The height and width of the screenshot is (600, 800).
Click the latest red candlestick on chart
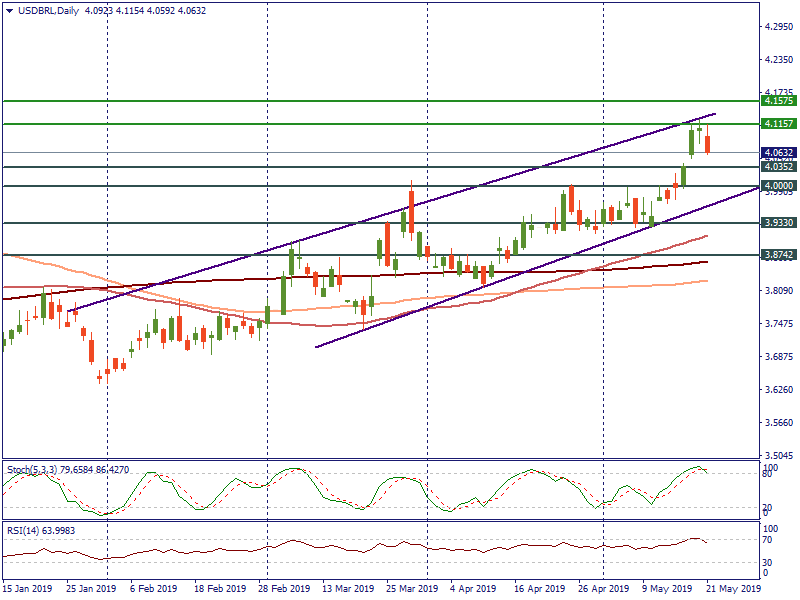708,144
